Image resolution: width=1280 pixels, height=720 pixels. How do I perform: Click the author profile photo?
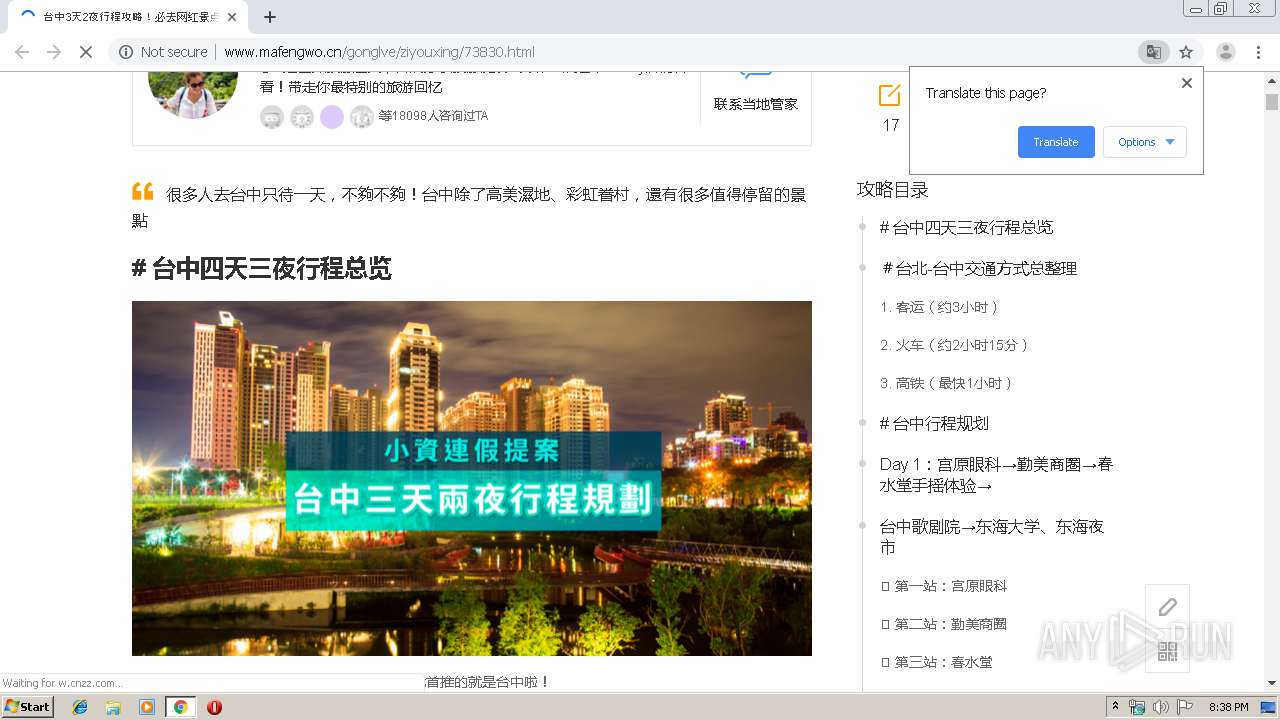coord(193,95)
